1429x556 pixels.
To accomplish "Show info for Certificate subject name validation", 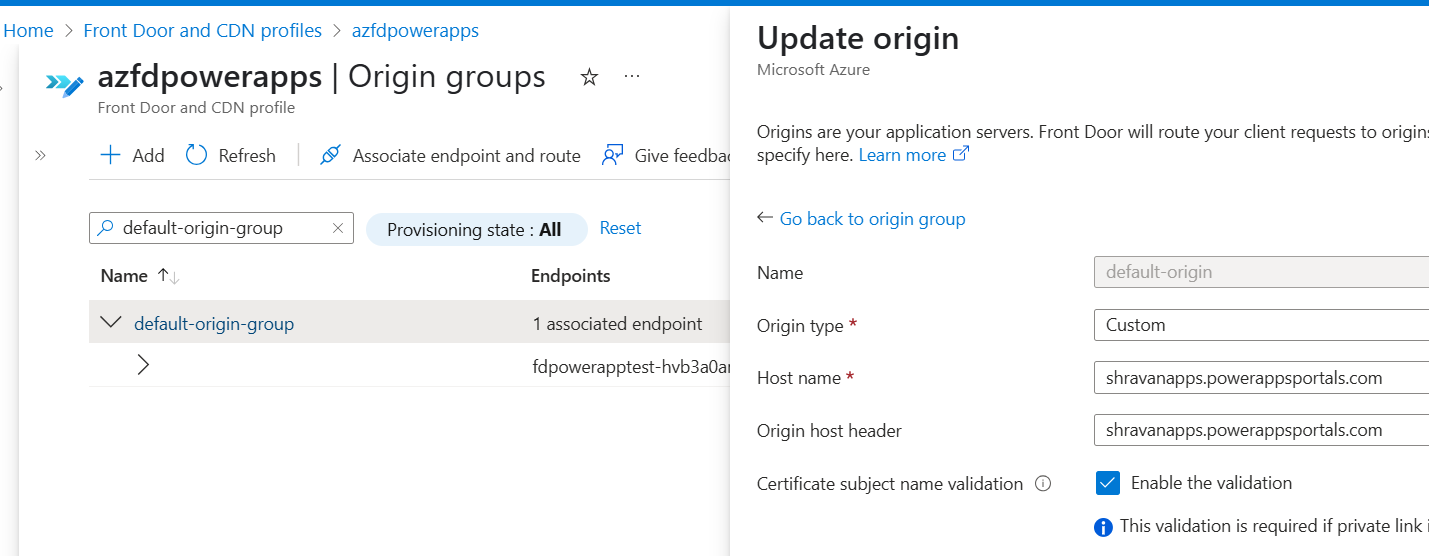I will 1043,484.
